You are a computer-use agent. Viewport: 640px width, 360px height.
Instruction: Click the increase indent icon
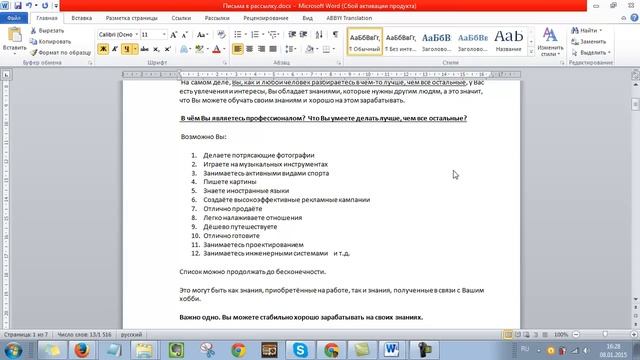tap(303, 34)
